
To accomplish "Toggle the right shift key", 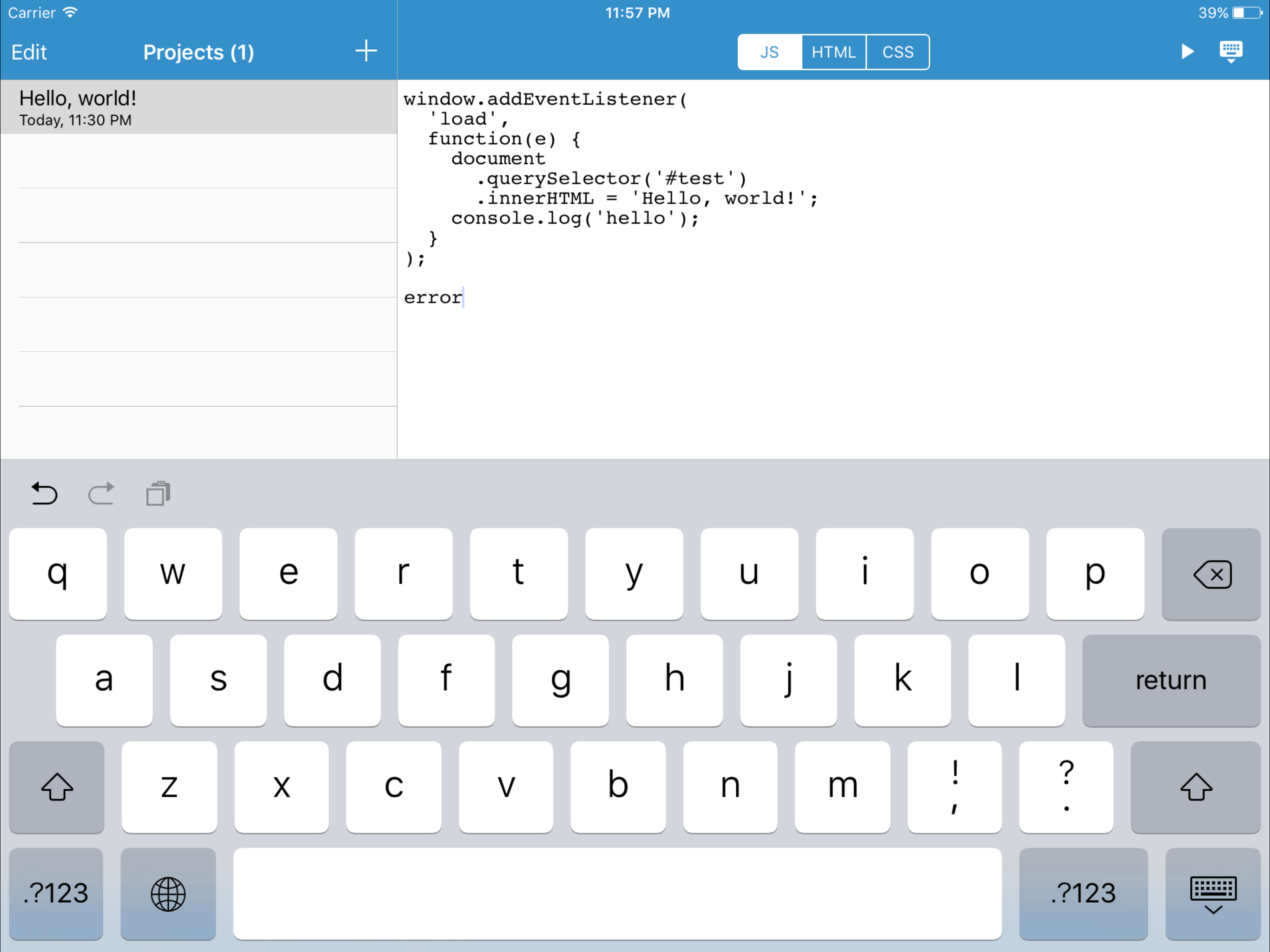I will coord(1195,787).
